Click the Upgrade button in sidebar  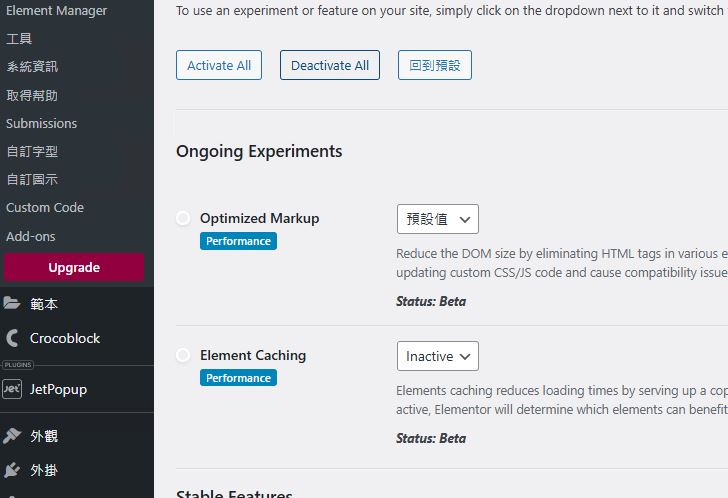74,267
